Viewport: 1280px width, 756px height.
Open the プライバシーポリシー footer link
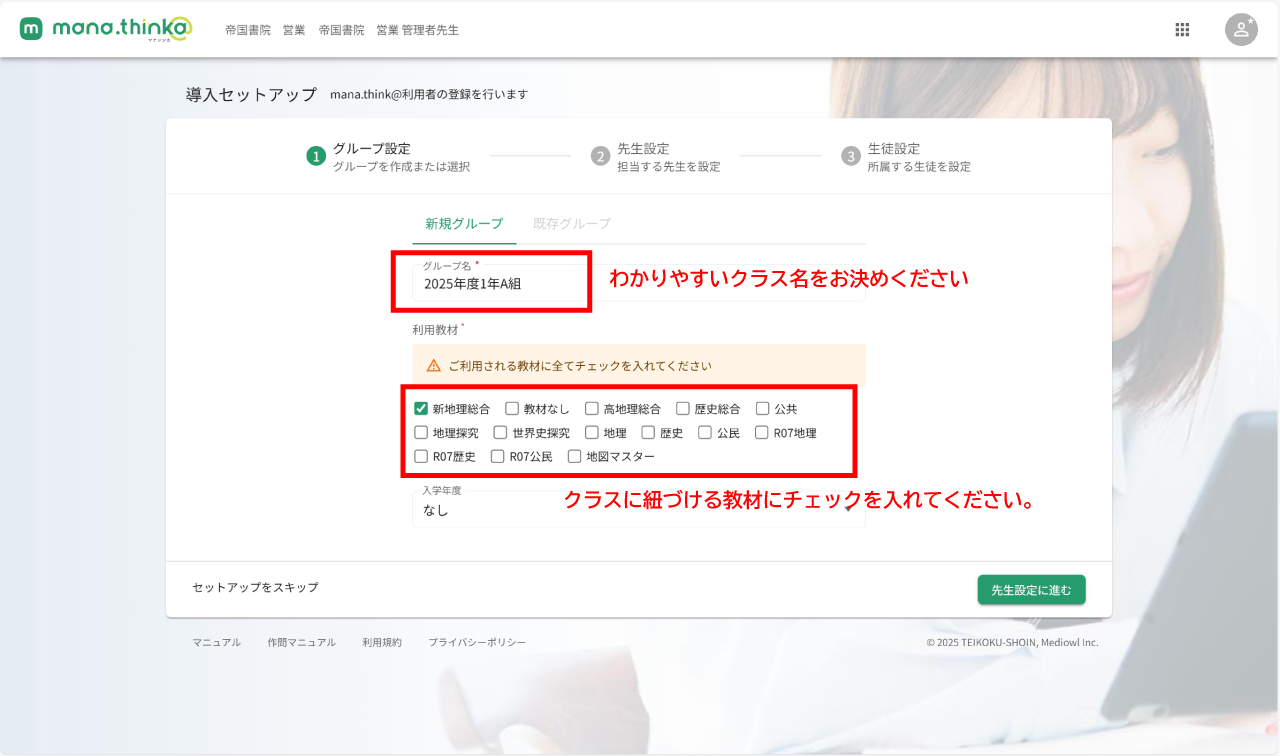(477, 642)
